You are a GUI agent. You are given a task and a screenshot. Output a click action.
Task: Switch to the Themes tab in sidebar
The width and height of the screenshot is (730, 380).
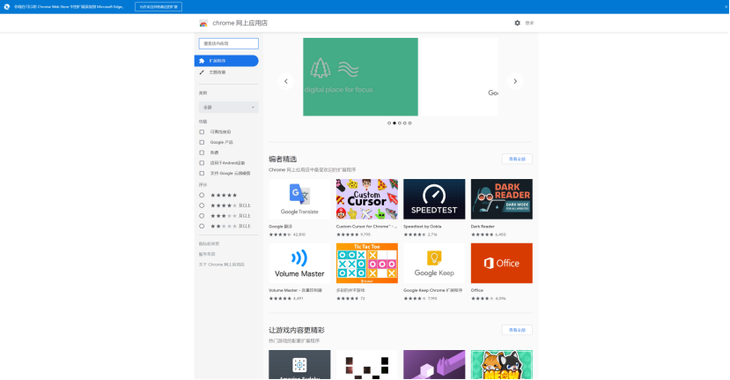[x=226, y=73]
